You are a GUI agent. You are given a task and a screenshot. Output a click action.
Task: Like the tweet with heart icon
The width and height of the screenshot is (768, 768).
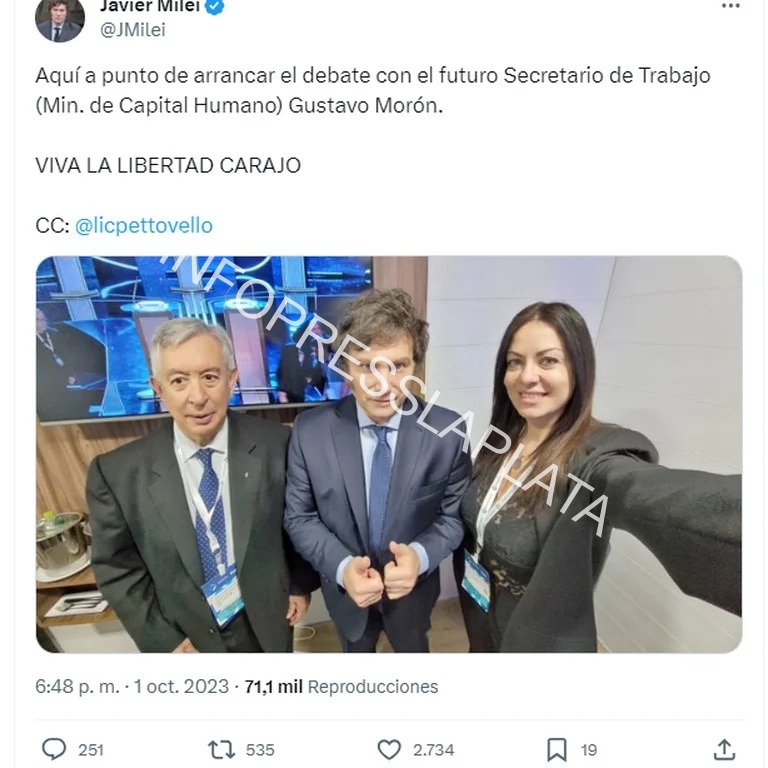389,749
